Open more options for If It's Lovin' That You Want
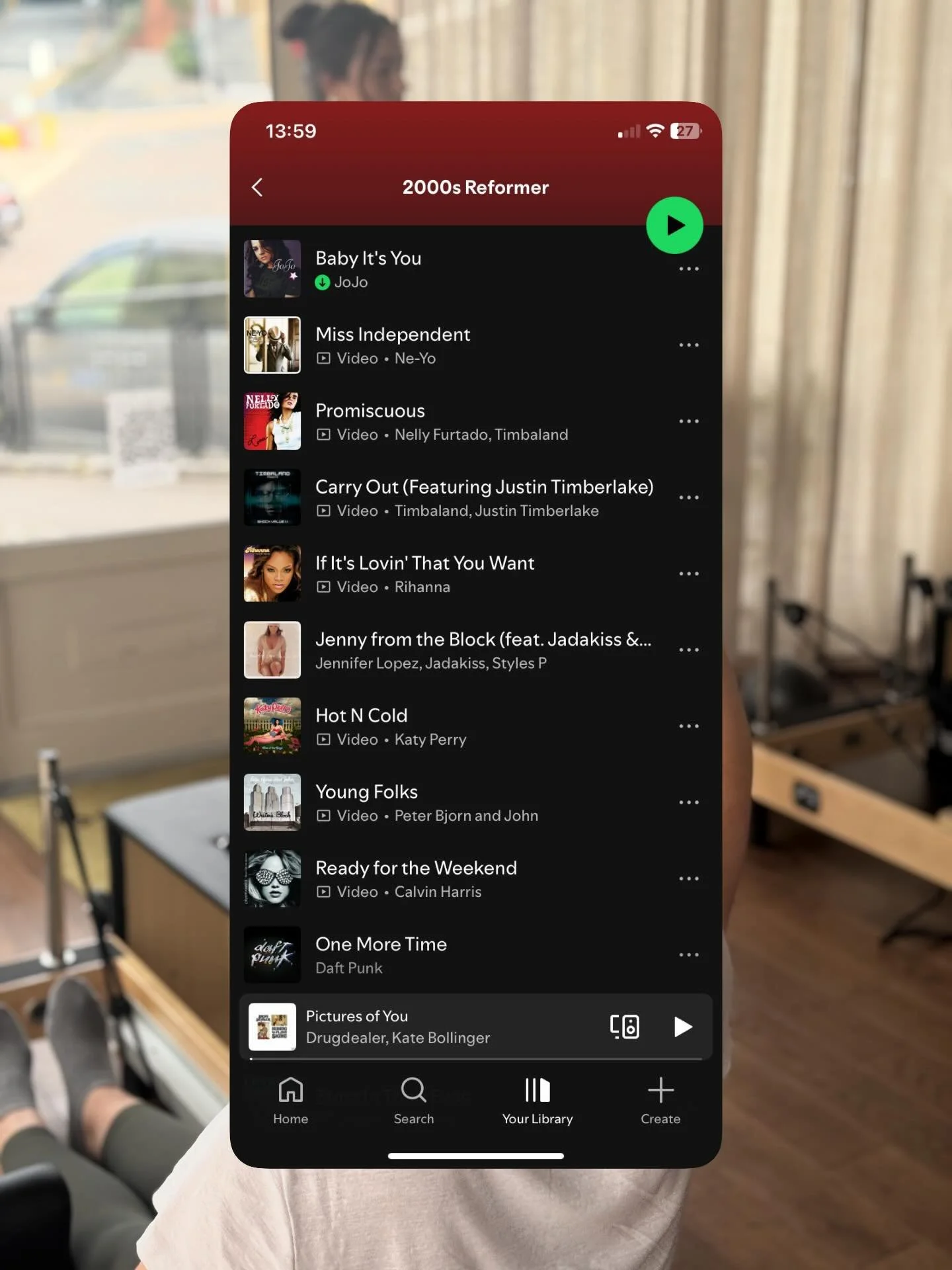952x1270 pixels. [x=689, y=573]
